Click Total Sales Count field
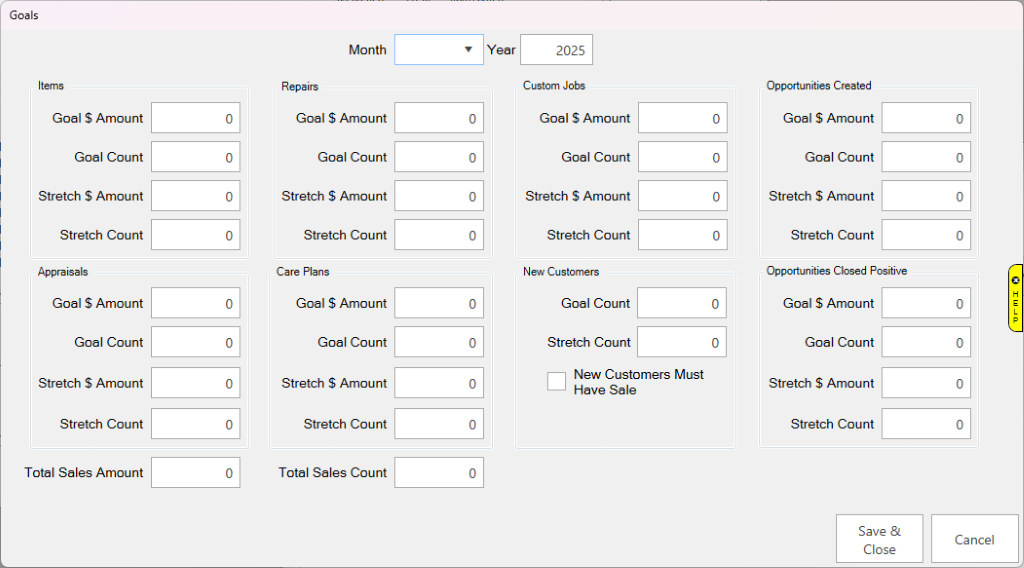1024x568 pixels. [439, 473]
